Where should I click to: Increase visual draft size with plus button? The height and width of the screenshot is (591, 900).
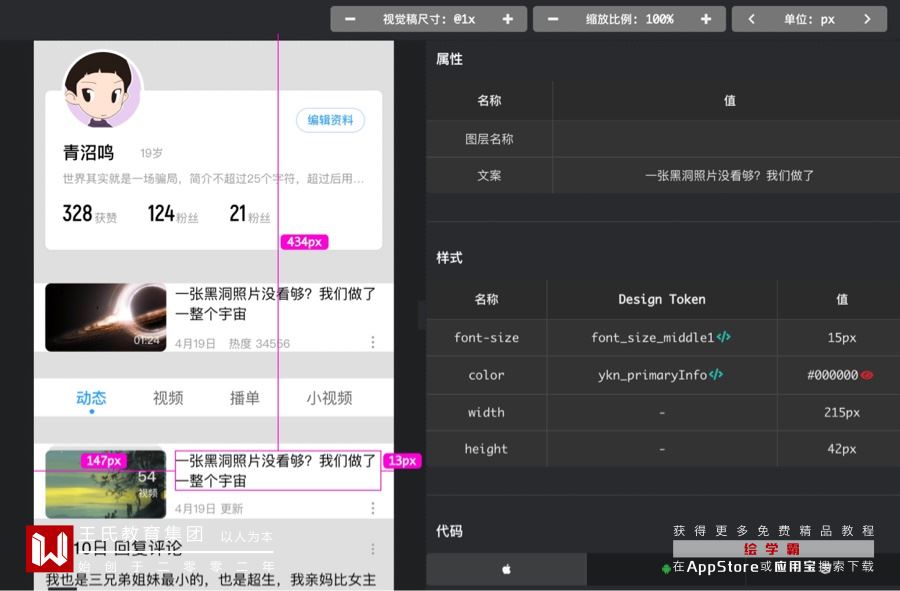pos(507,19)
